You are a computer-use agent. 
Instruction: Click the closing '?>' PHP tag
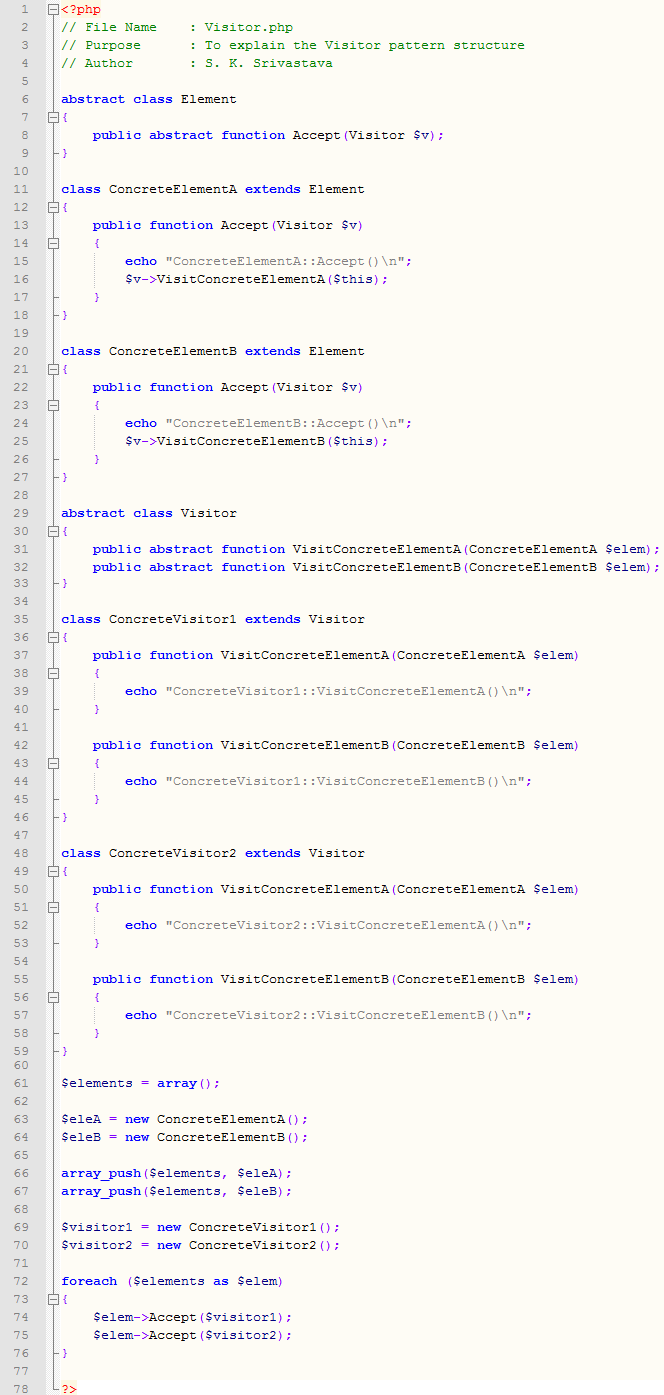coord(69,1389)
